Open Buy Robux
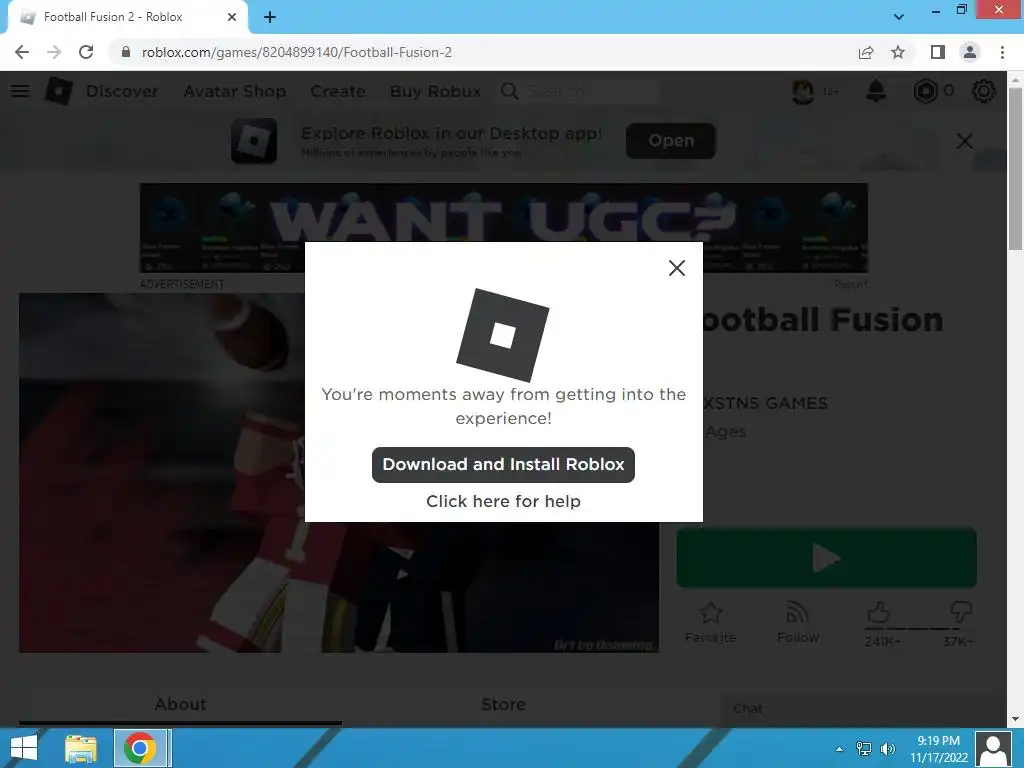 tap(436, 91)
